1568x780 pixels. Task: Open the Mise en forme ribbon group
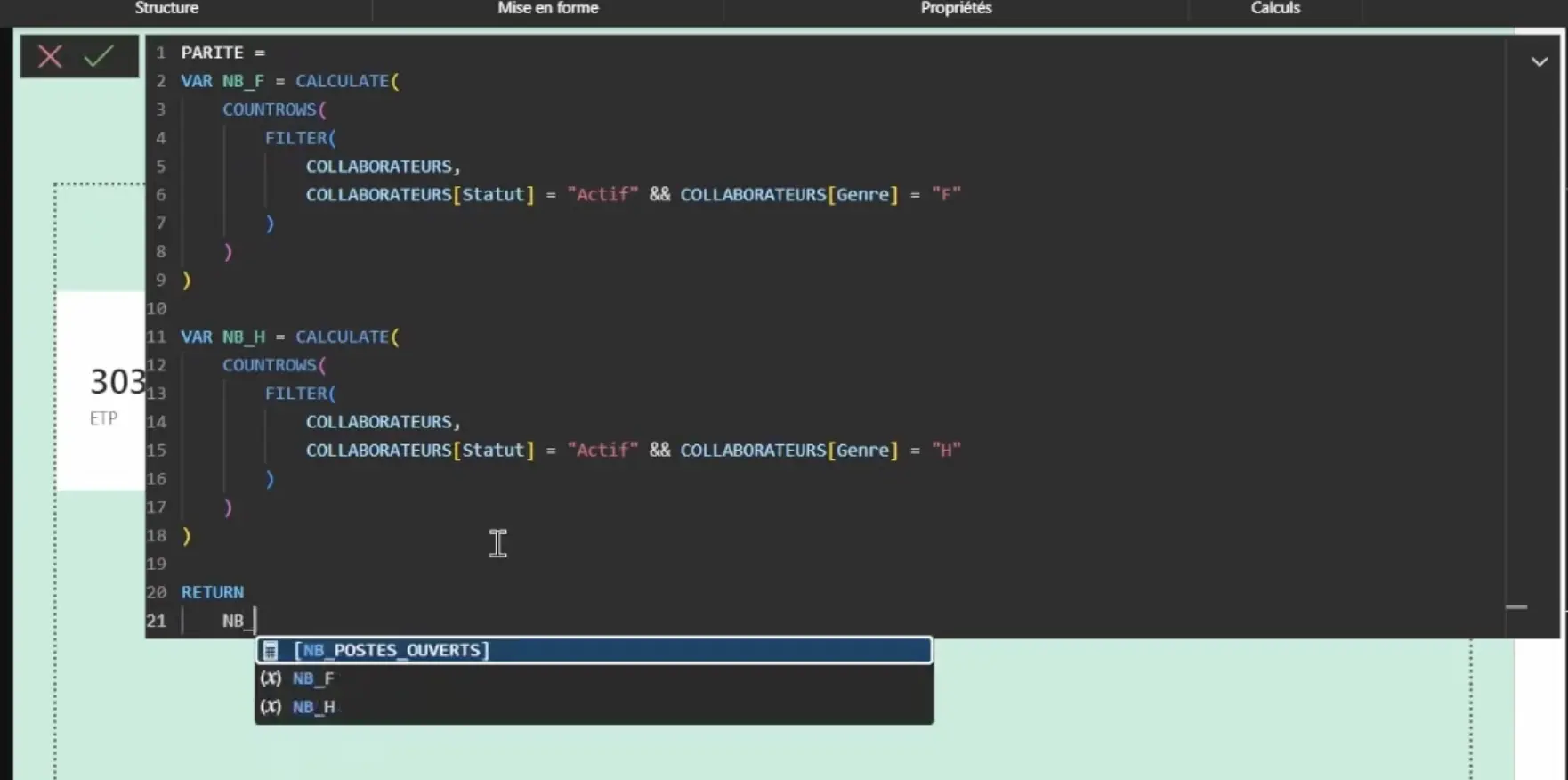(548, 8)
